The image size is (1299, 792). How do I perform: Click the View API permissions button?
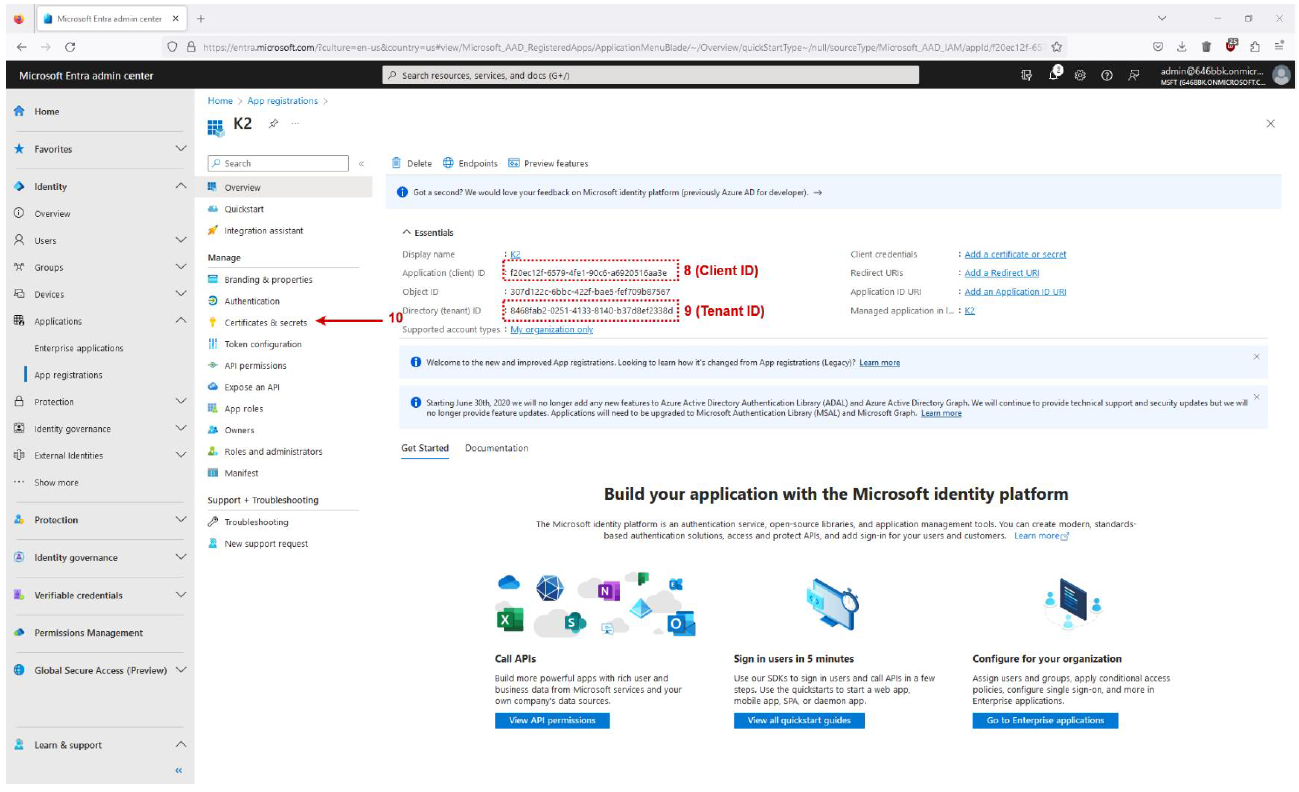coord(551,720)
